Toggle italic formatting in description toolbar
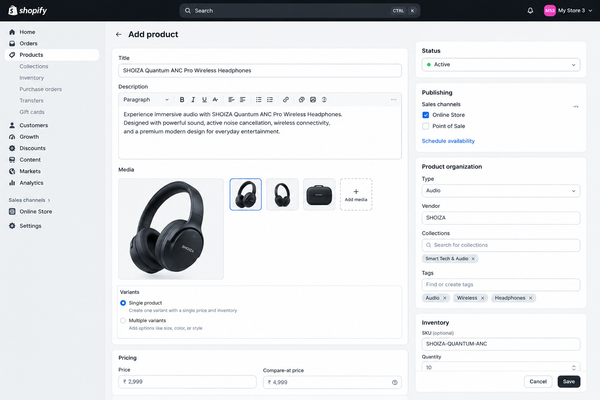 point(193,100)
